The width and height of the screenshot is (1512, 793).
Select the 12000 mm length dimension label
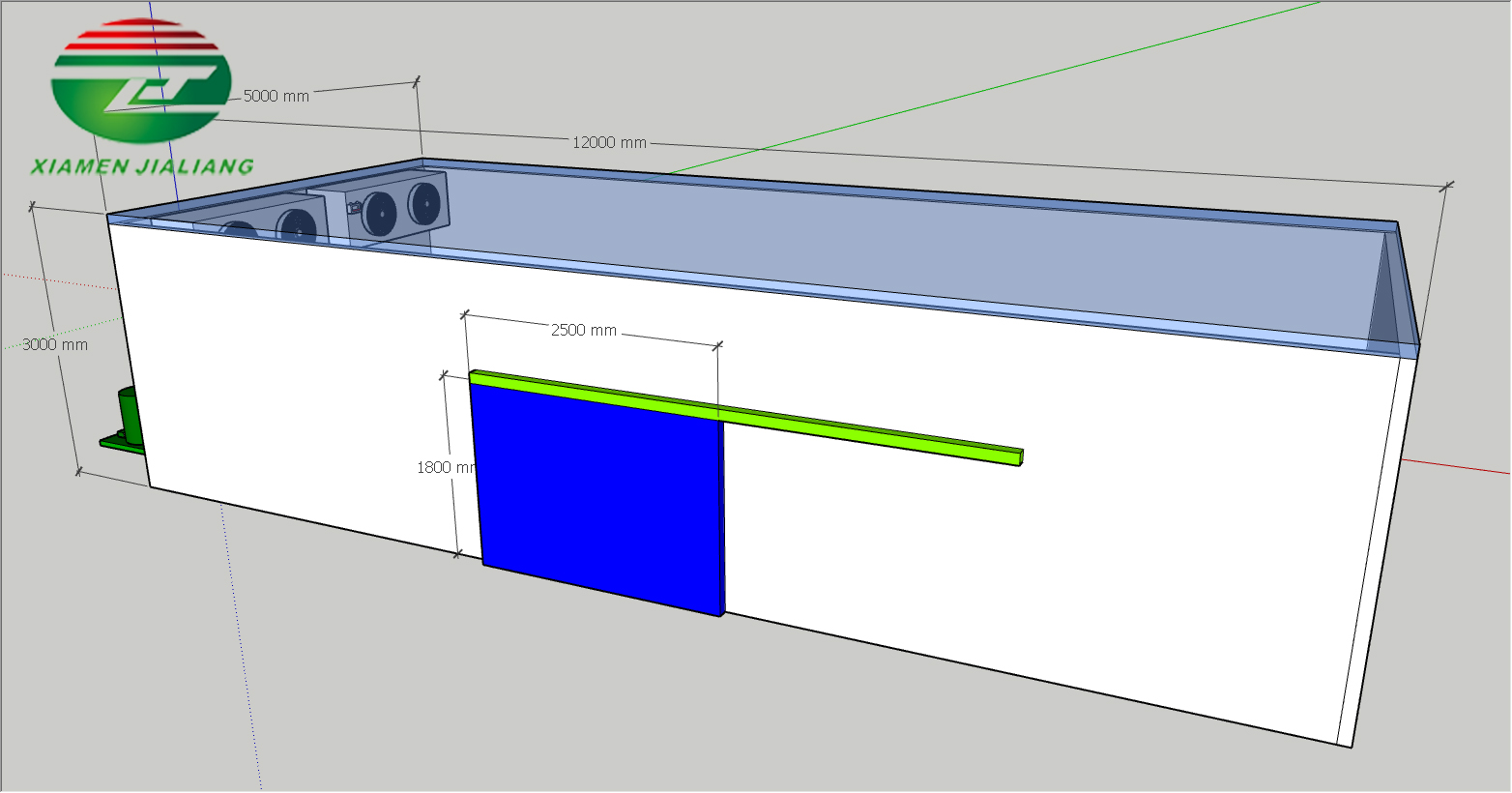point(609,142)
